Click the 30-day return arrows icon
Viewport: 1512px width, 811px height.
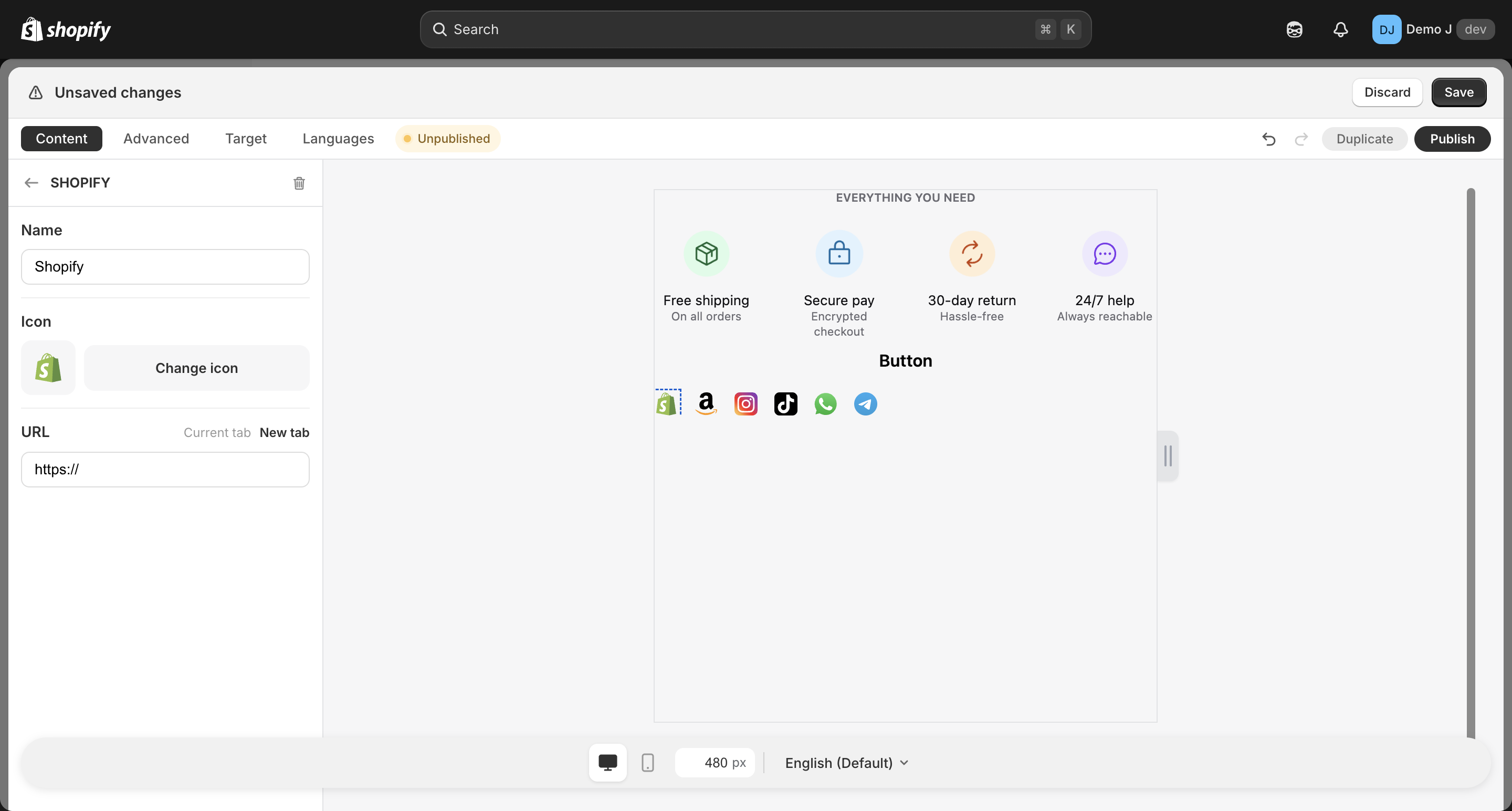(971, 254)
